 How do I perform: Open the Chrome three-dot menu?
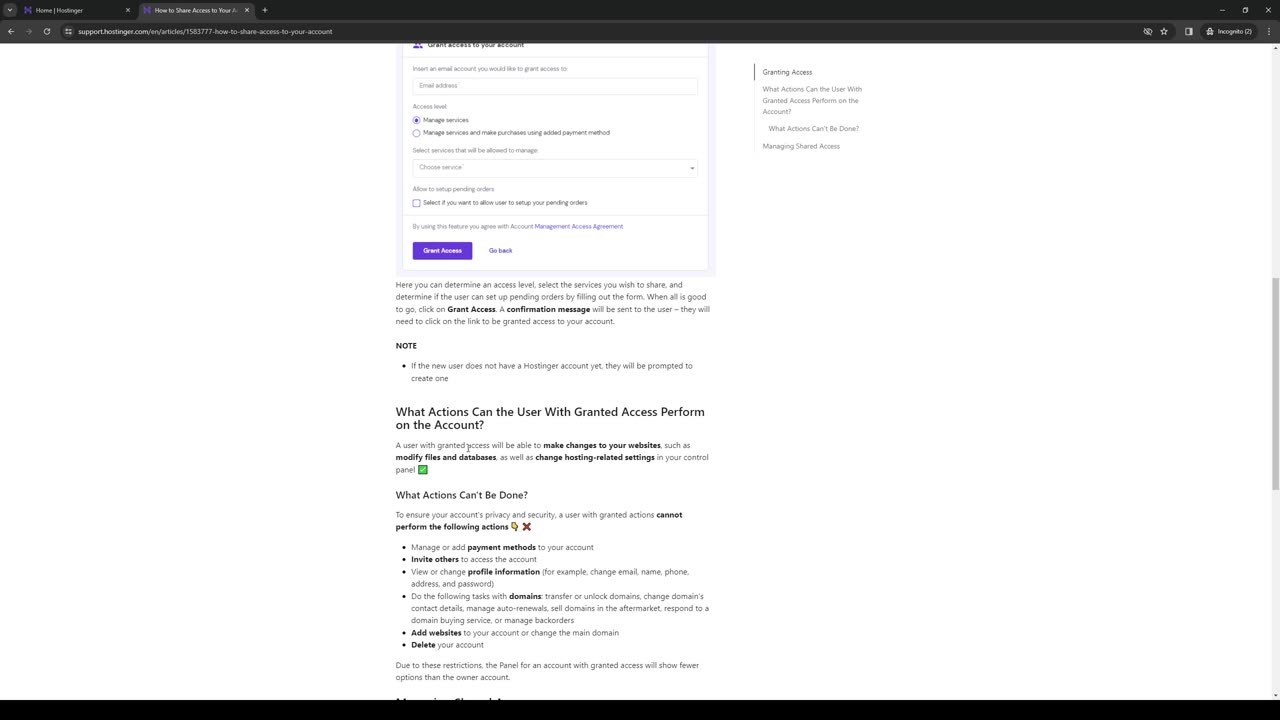(1268, 31)
